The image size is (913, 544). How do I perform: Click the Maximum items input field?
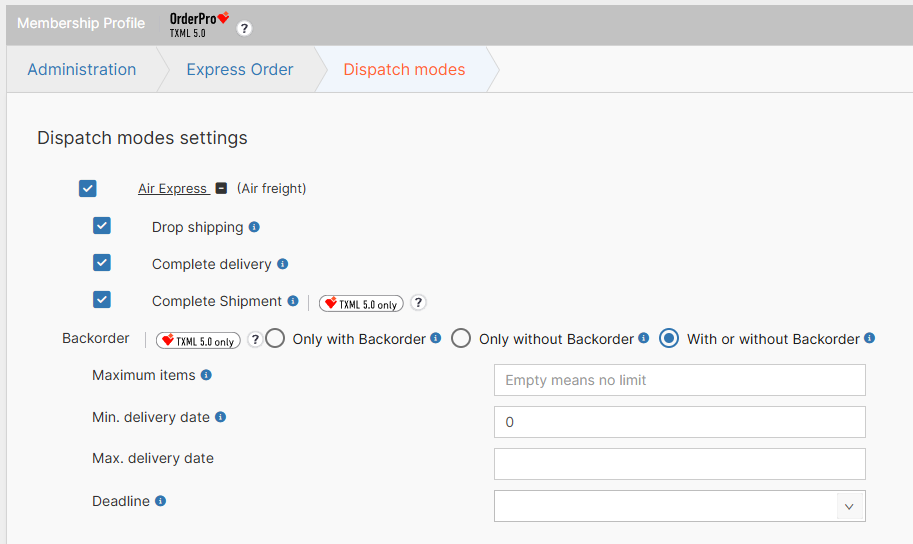coord(679,380)
